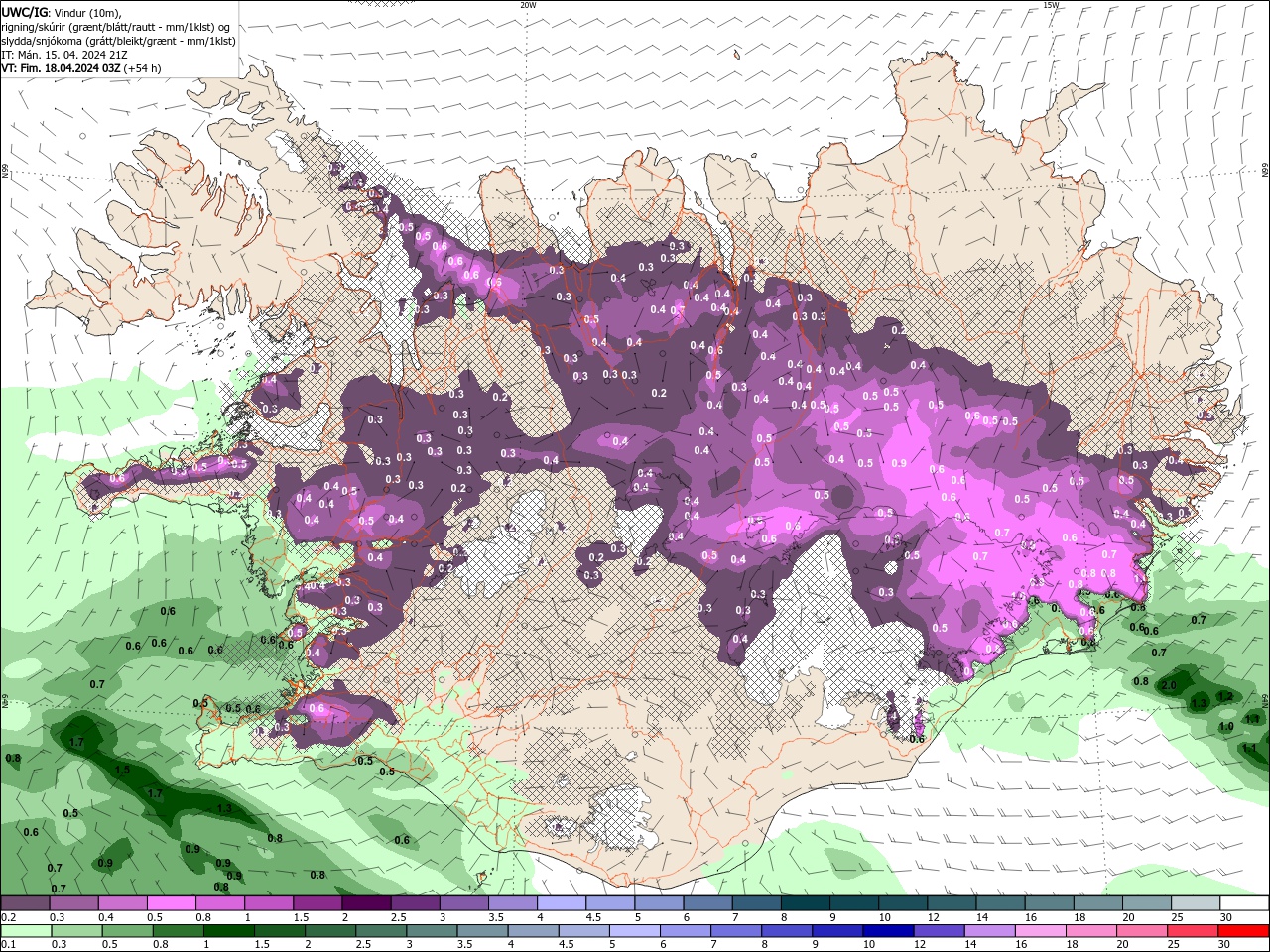Pick the palest green 0.1 swatch in the lower legend row
This screenshot has width=1270, height=952.
25,931
